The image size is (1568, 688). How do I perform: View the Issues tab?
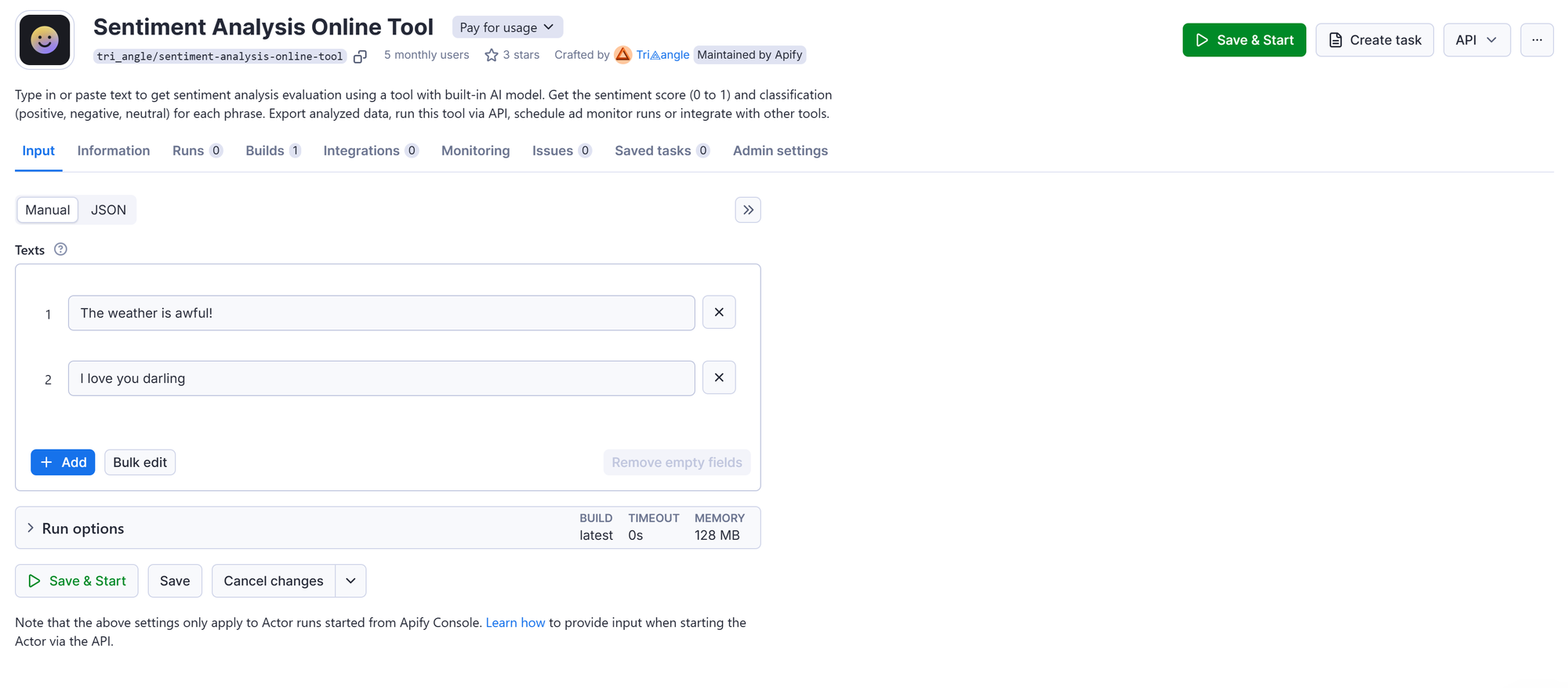pyautogui.click(x=562, y=151)
